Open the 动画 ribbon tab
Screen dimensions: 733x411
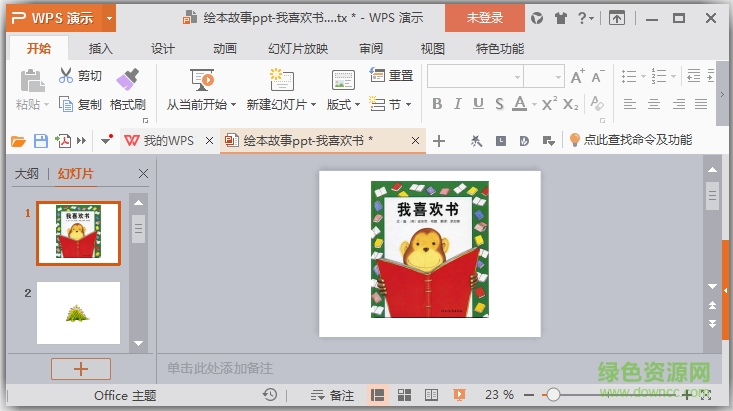tap(225, 48)
